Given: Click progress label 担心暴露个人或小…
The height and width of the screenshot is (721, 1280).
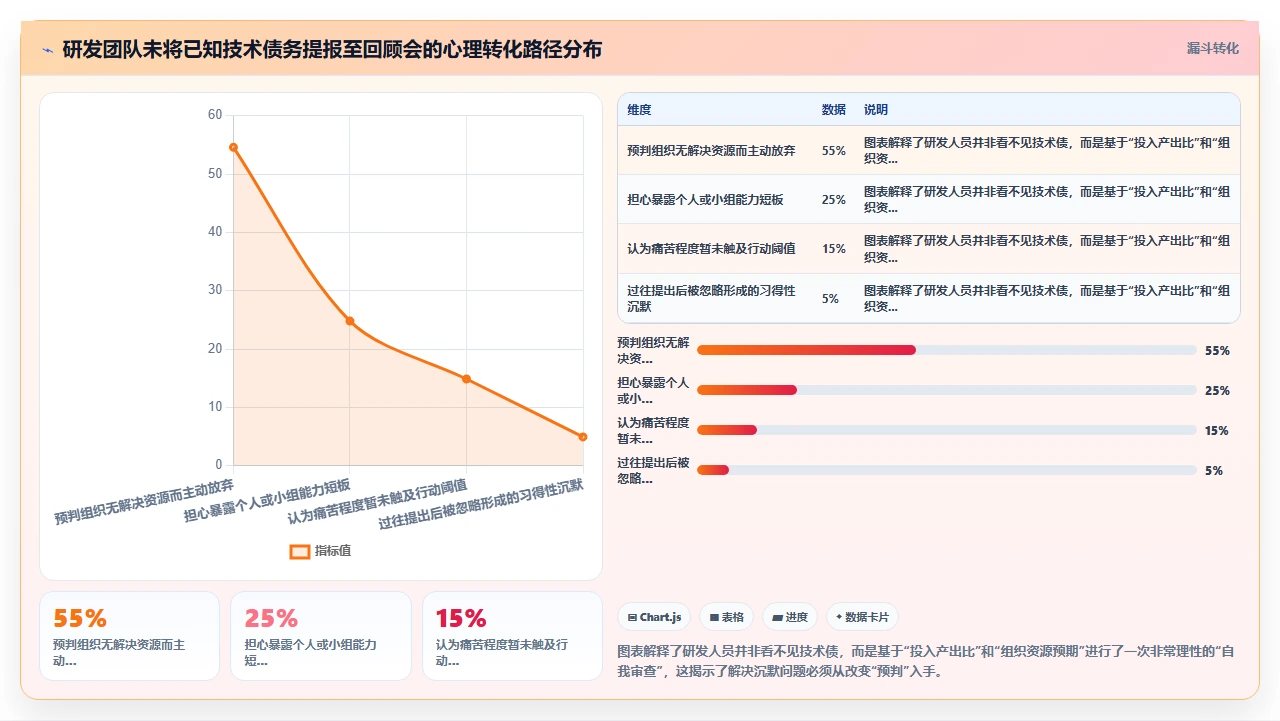Looking at the screenshot, I should [654, 390].
